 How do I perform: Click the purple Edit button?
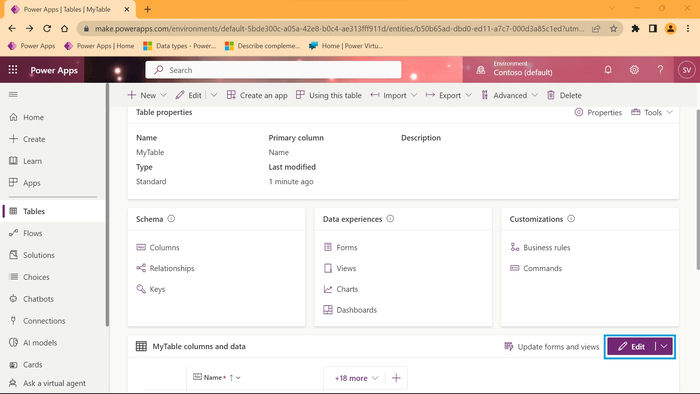[631, 346]
